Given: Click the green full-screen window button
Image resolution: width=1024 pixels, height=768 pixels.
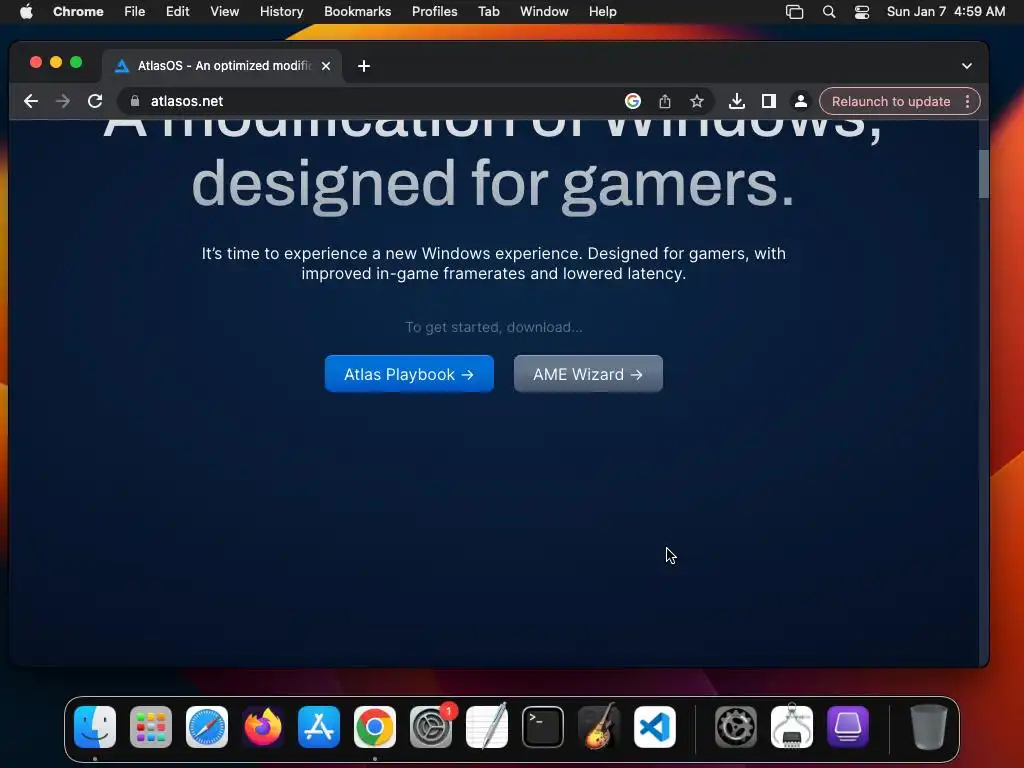Looking at the screenshot, I should pos(76,62).
